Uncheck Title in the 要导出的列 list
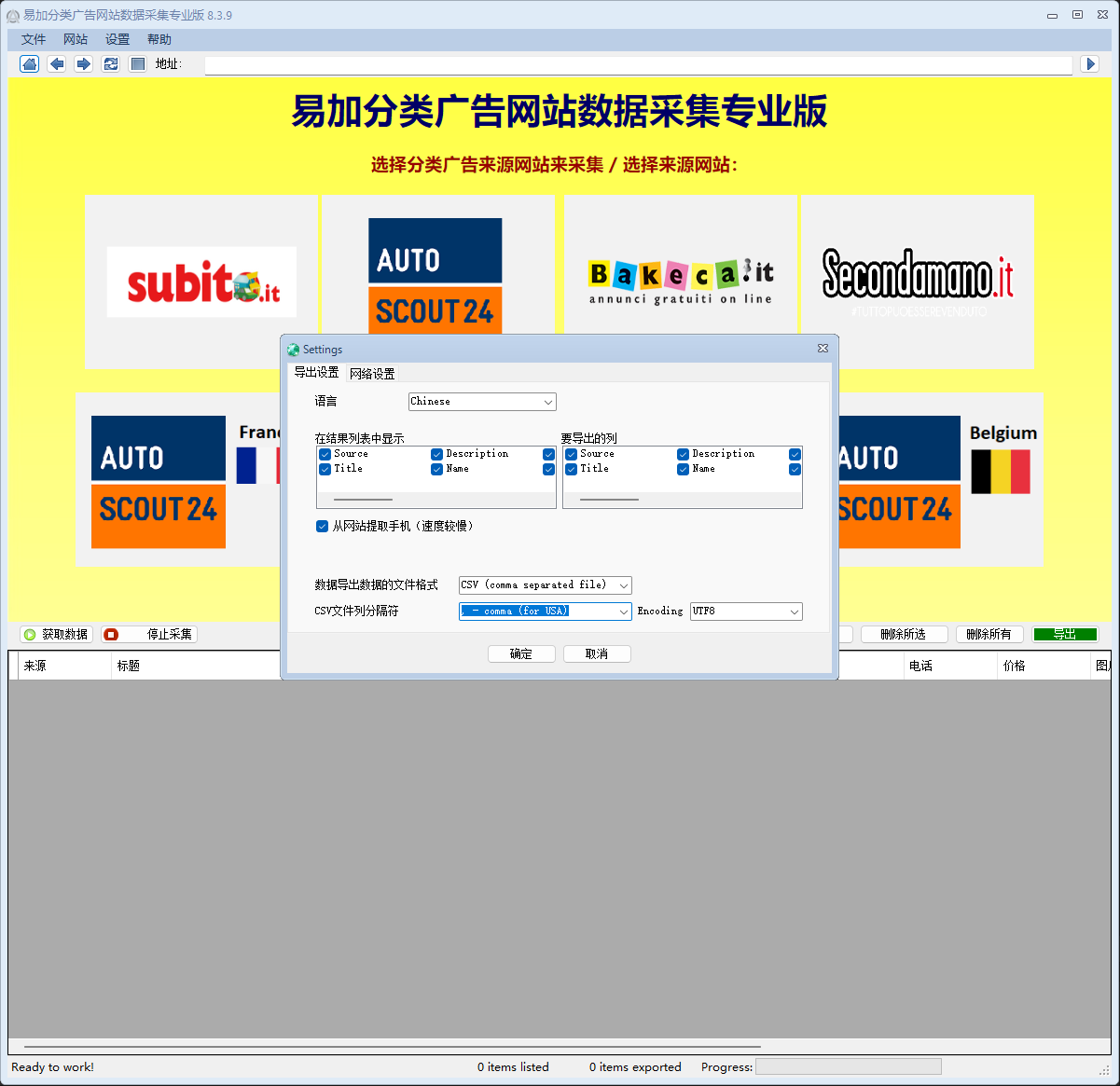The image size is (1120, 1086). (571, 469)
